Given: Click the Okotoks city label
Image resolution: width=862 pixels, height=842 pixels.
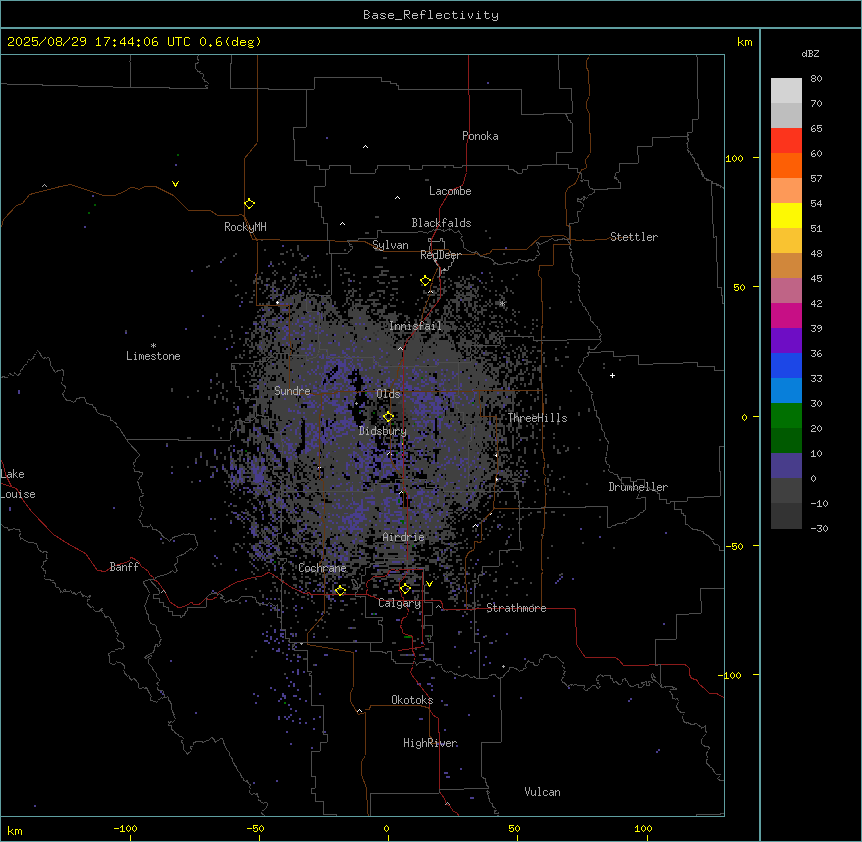Looking at the screenshot, I should pyautogui.click(x=412, y=700).
